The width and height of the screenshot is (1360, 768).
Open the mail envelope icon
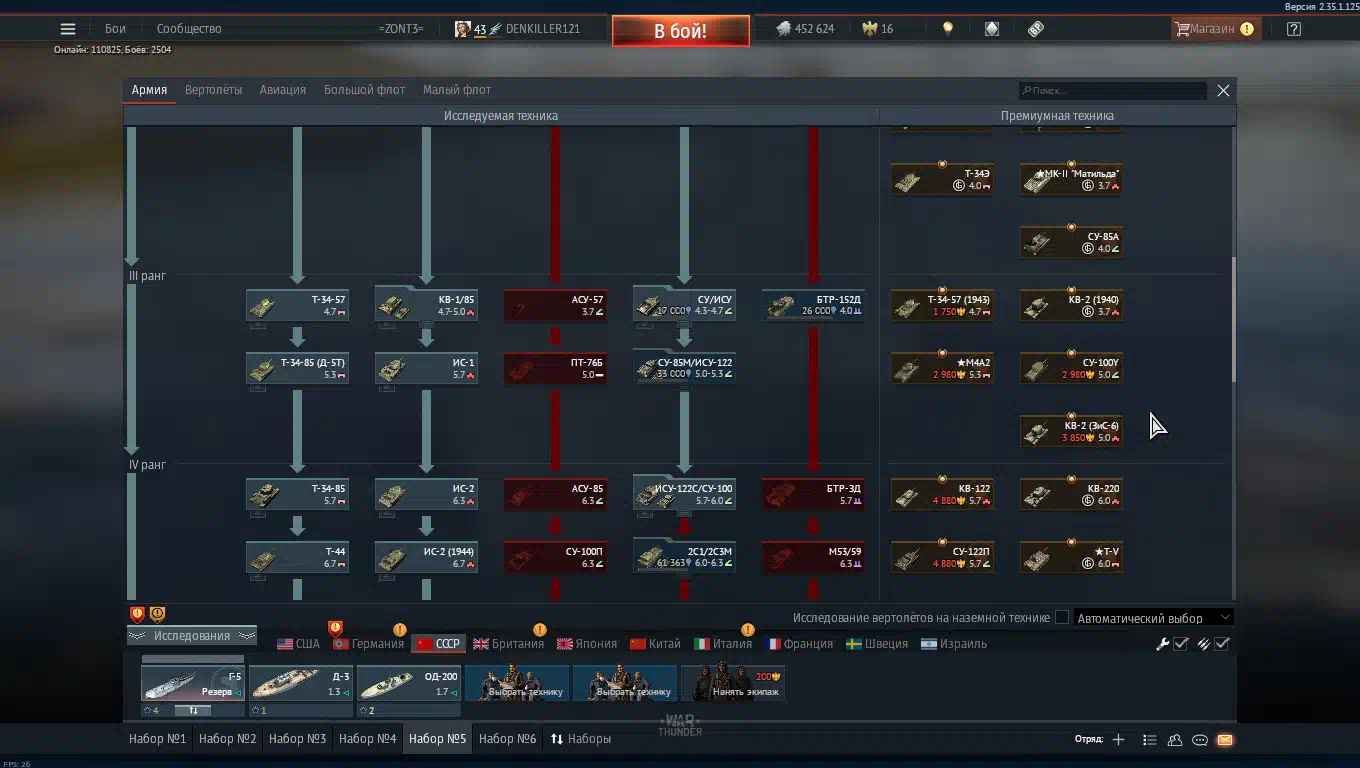pyautogui.click(x=1225, y=740)
